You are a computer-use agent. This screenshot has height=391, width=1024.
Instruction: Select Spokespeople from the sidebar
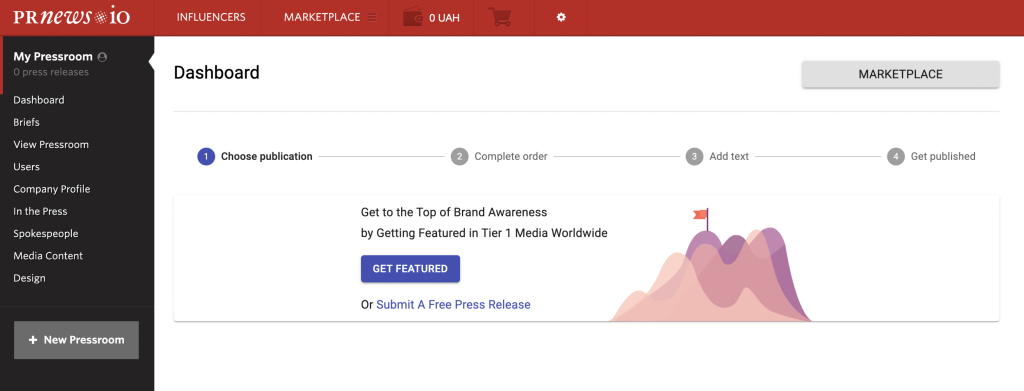(46, 234)
